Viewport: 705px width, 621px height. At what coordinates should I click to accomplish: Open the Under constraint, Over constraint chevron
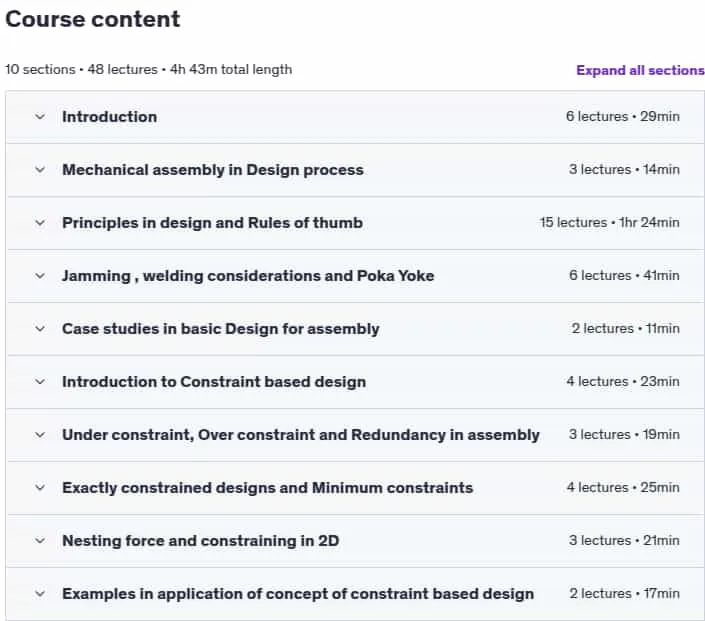pyautogui.click(x=40, y=435)
